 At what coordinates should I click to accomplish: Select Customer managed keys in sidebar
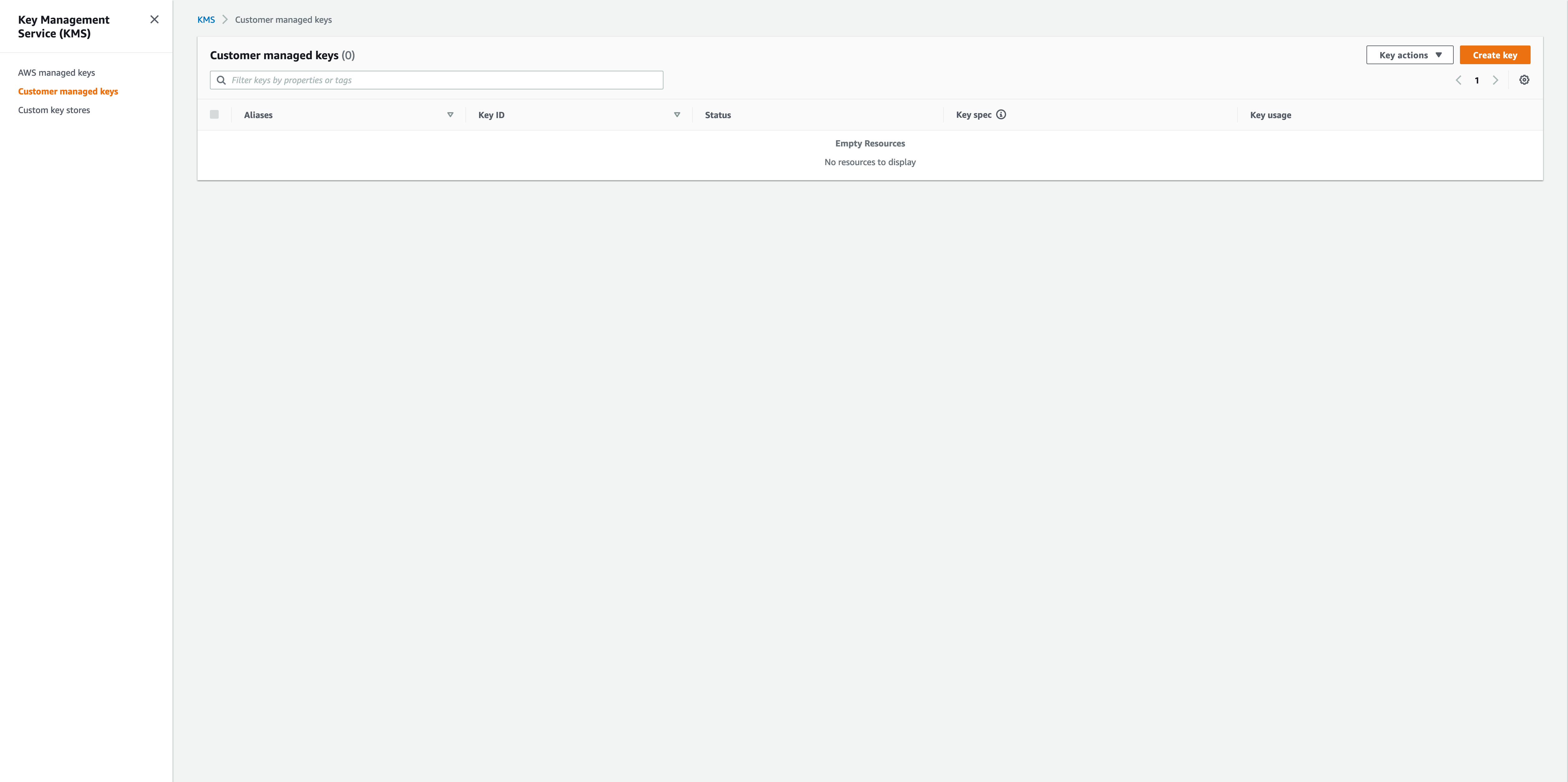68,91
